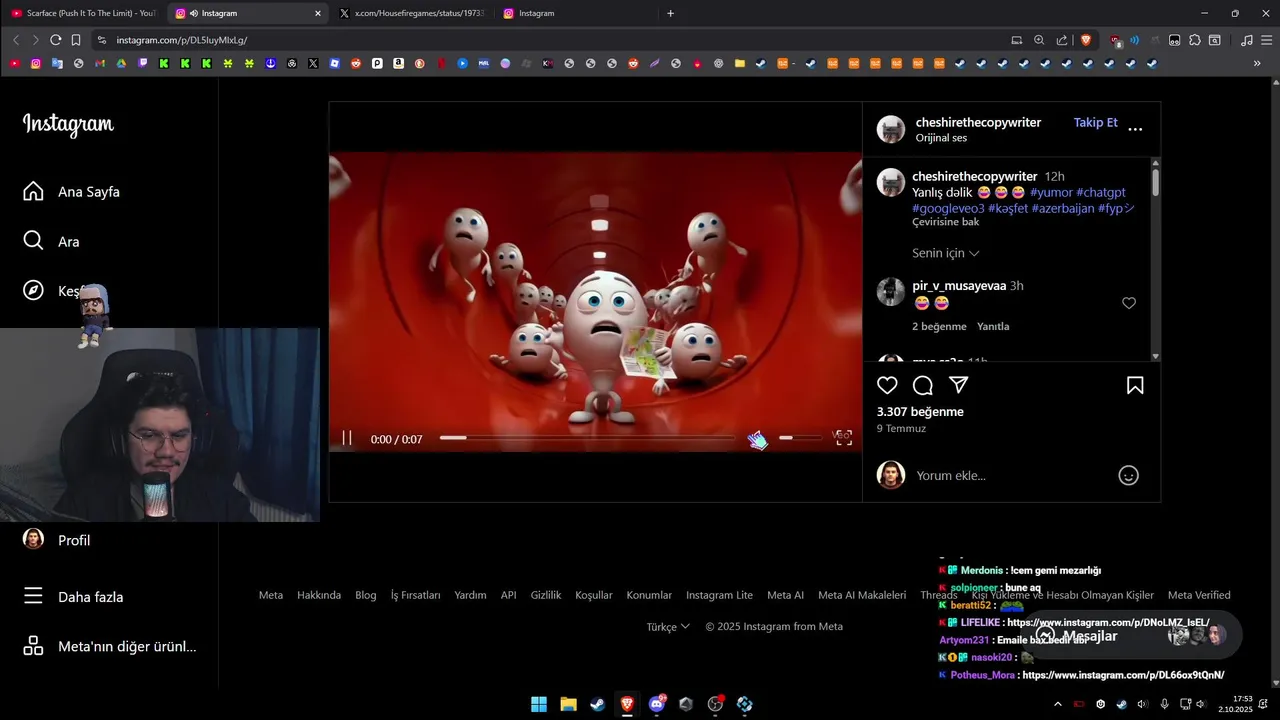1280x720 pixels.
Task: Open Profil in the sidebar
Action: pos(58,540)
